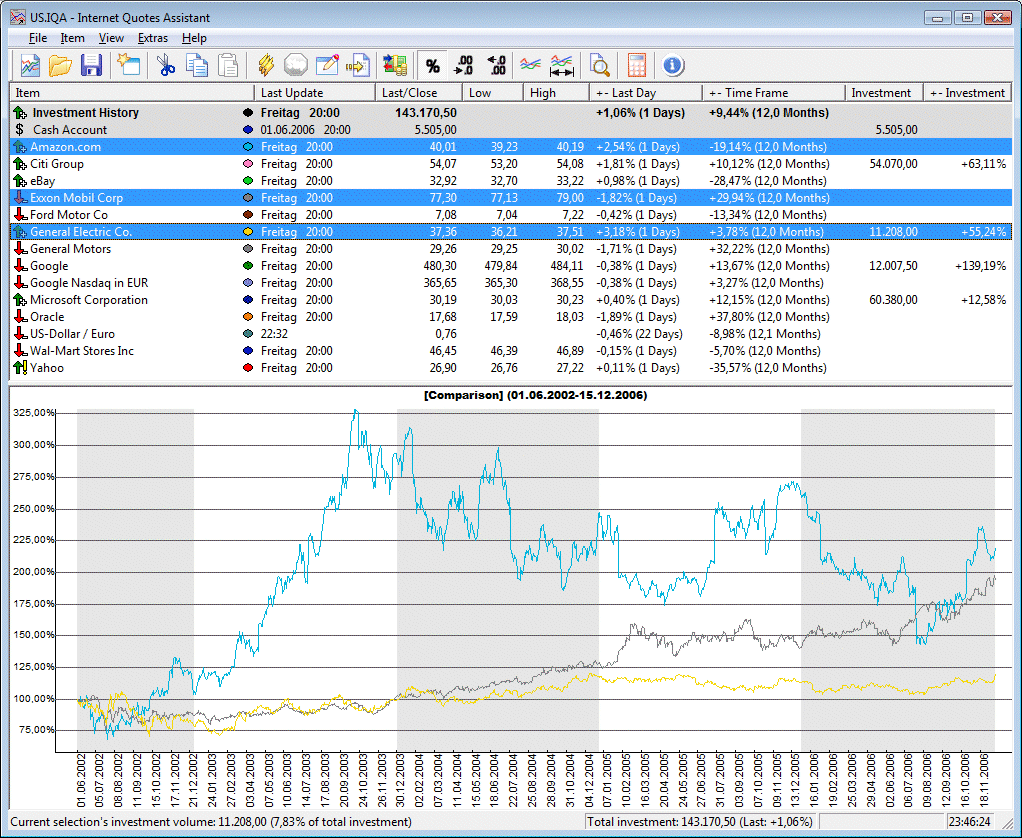The image size is (1022, 838).
Task: Open the calculator tool icon
Action: coord(636,66)
